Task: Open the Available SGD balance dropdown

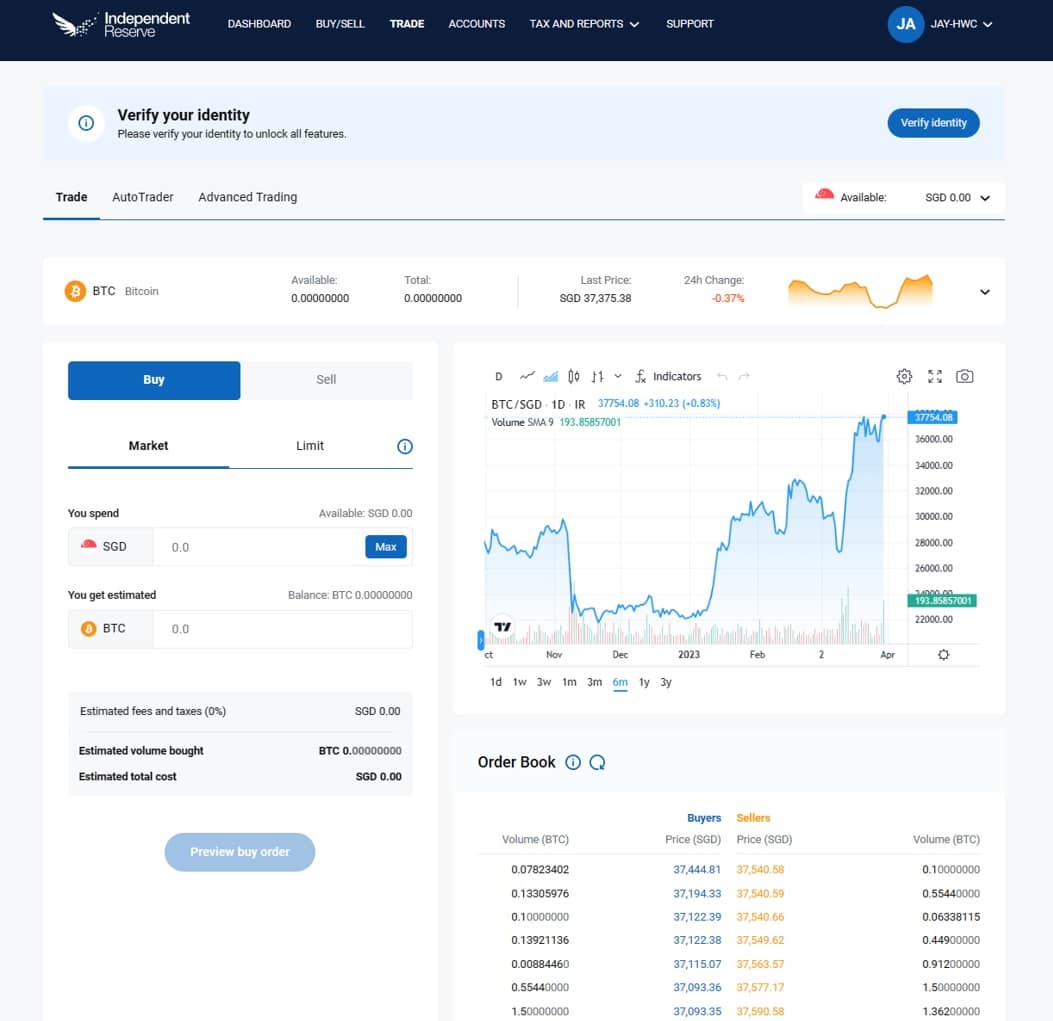Action: pyautogui.click(x=904, y=197)
